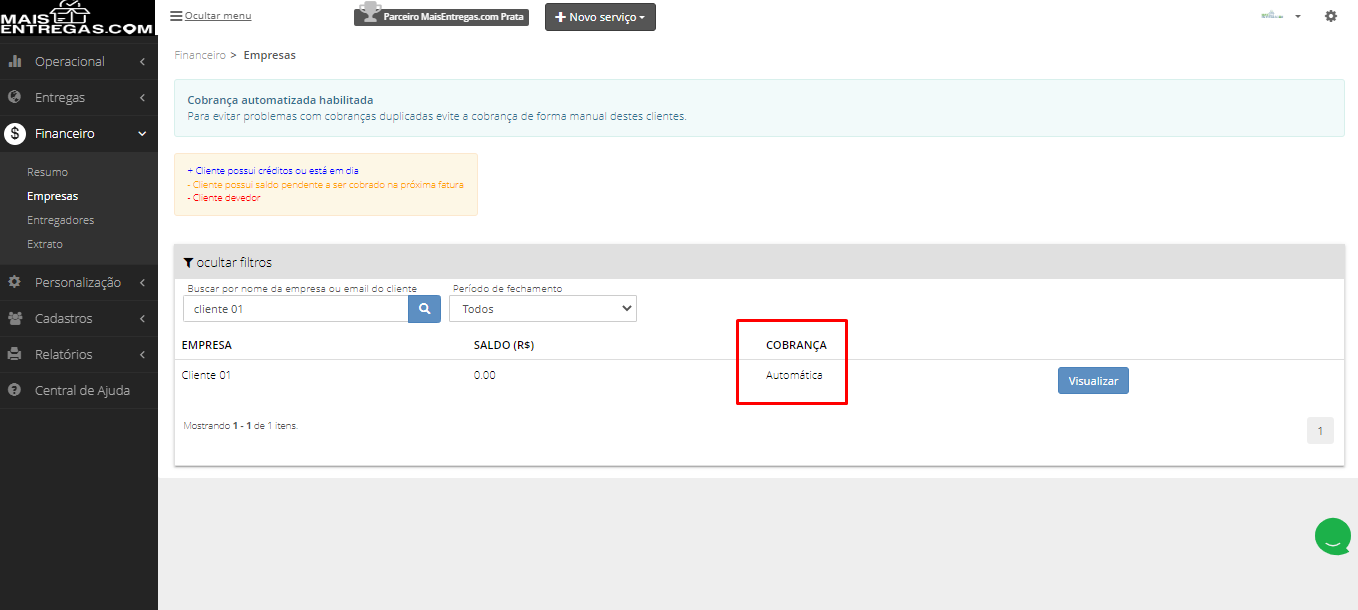Expand the Personalização menu chevron
The image size is (1358, 610).
point(143,282)
